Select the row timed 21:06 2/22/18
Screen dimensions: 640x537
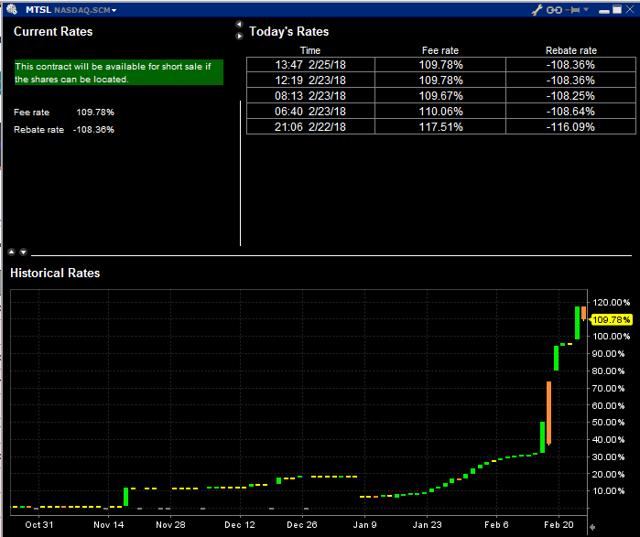click(x=441, y=127)
